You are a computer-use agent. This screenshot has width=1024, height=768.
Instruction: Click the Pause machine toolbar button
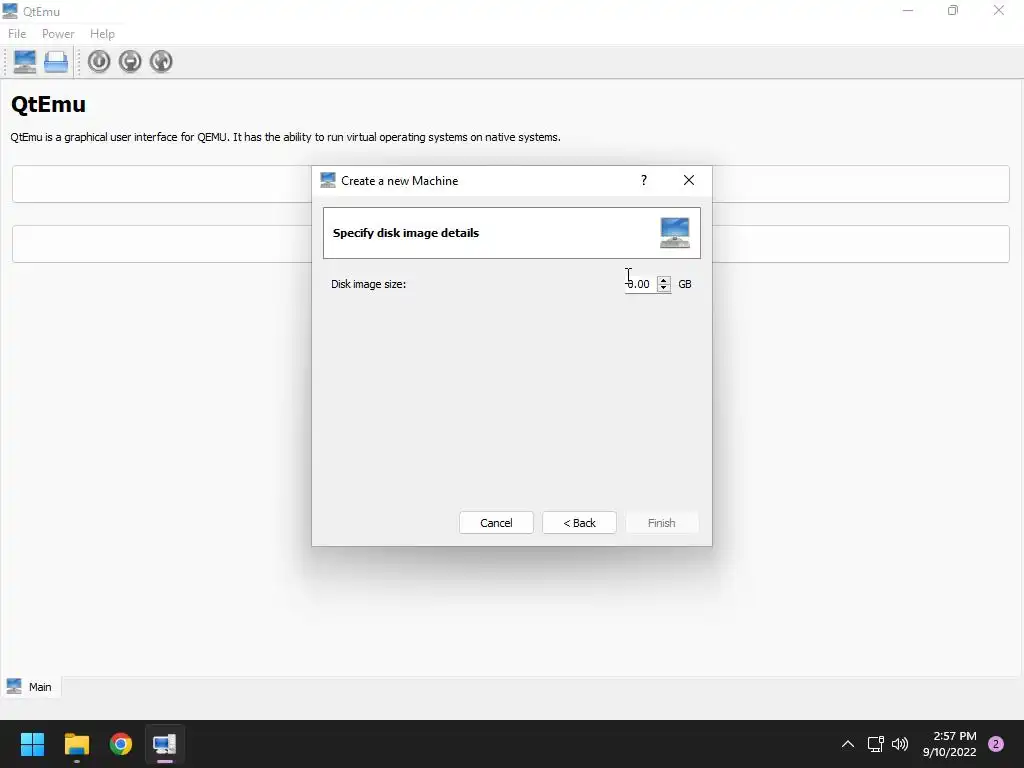130,61
